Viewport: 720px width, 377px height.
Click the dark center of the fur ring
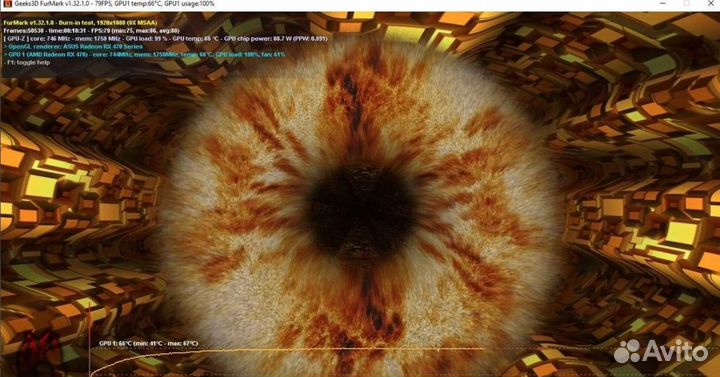(x=361, y=212)
